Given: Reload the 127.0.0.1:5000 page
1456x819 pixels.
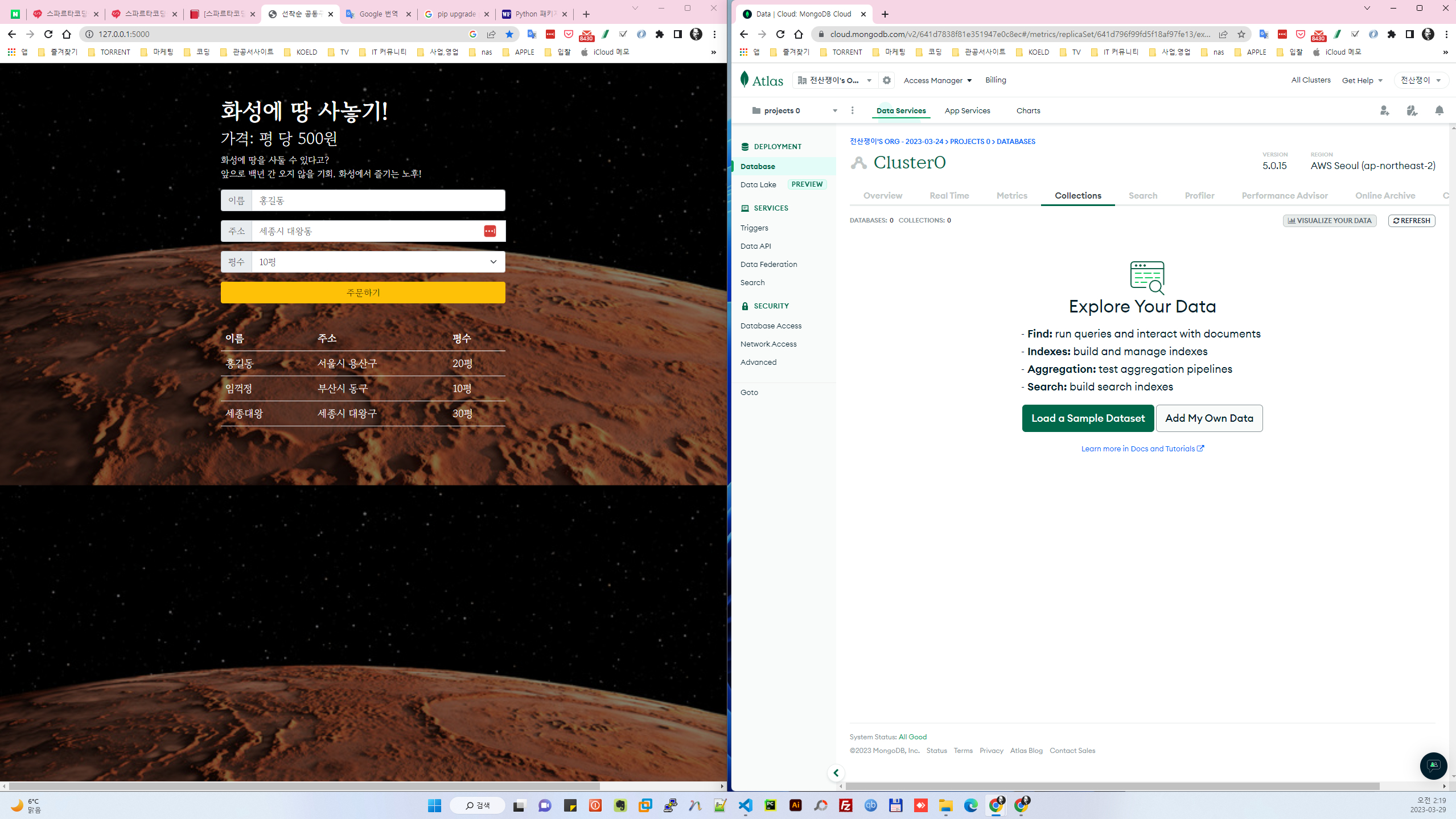Looking at the screenshot, I should pos(48,34).
